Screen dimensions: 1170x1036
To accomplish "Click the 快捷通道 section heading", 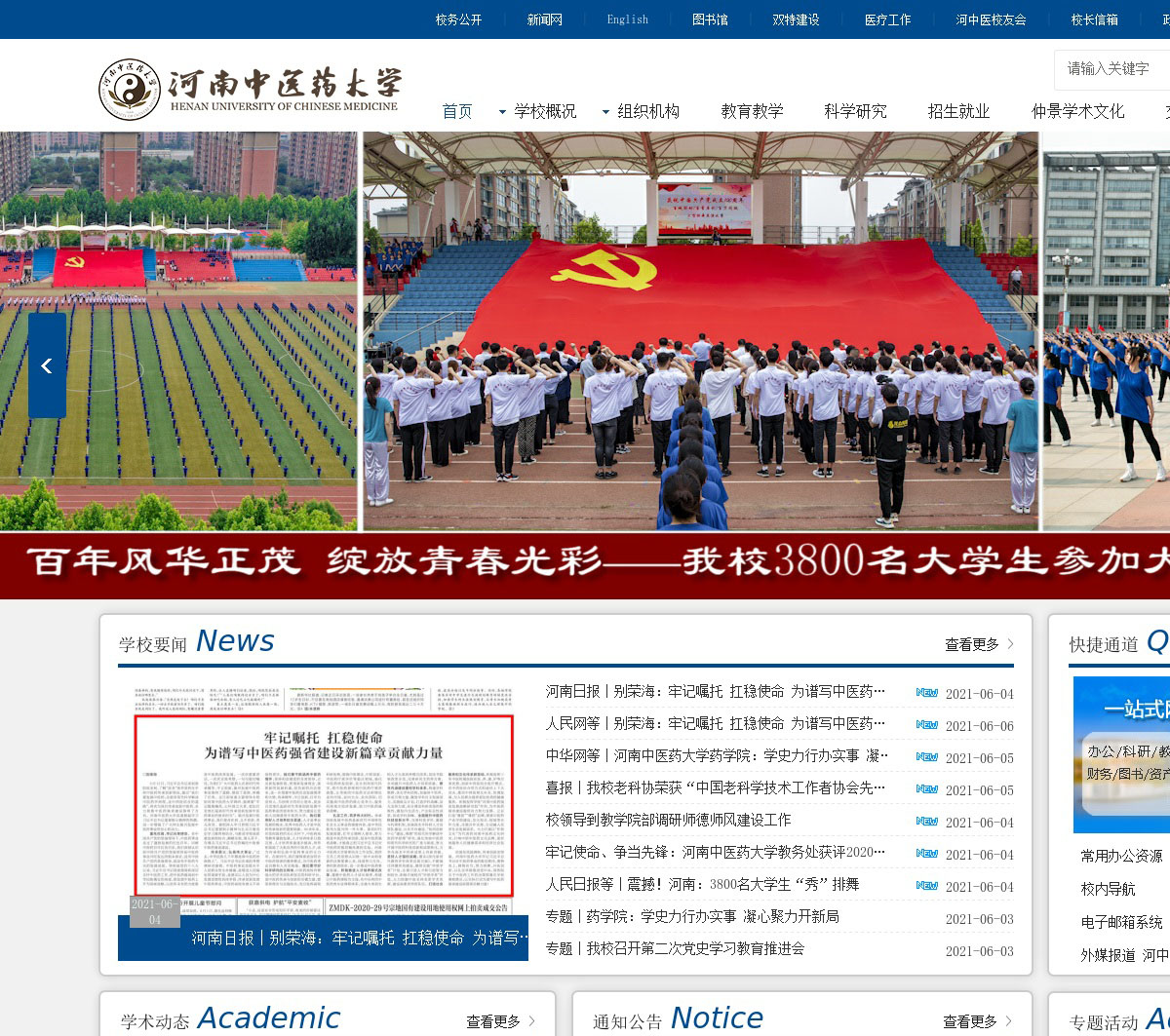I will tap(1119, 642).
